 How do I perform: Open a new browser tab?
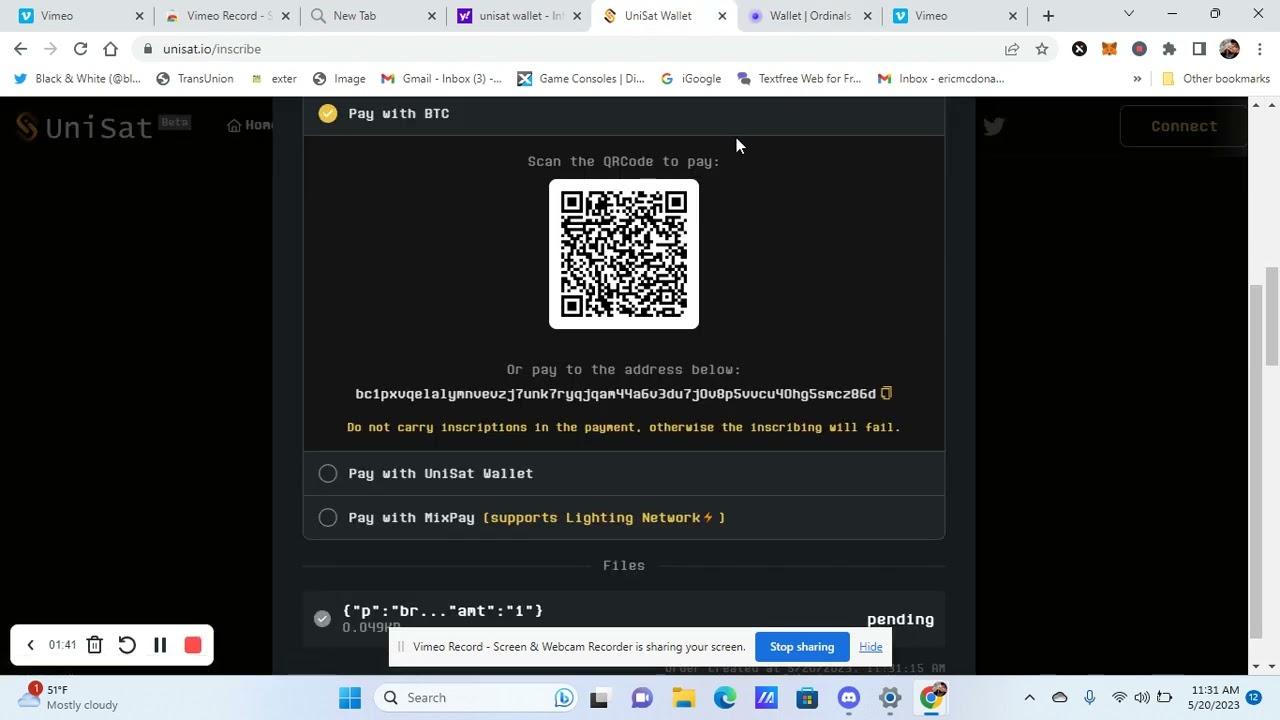(1048, 16)
